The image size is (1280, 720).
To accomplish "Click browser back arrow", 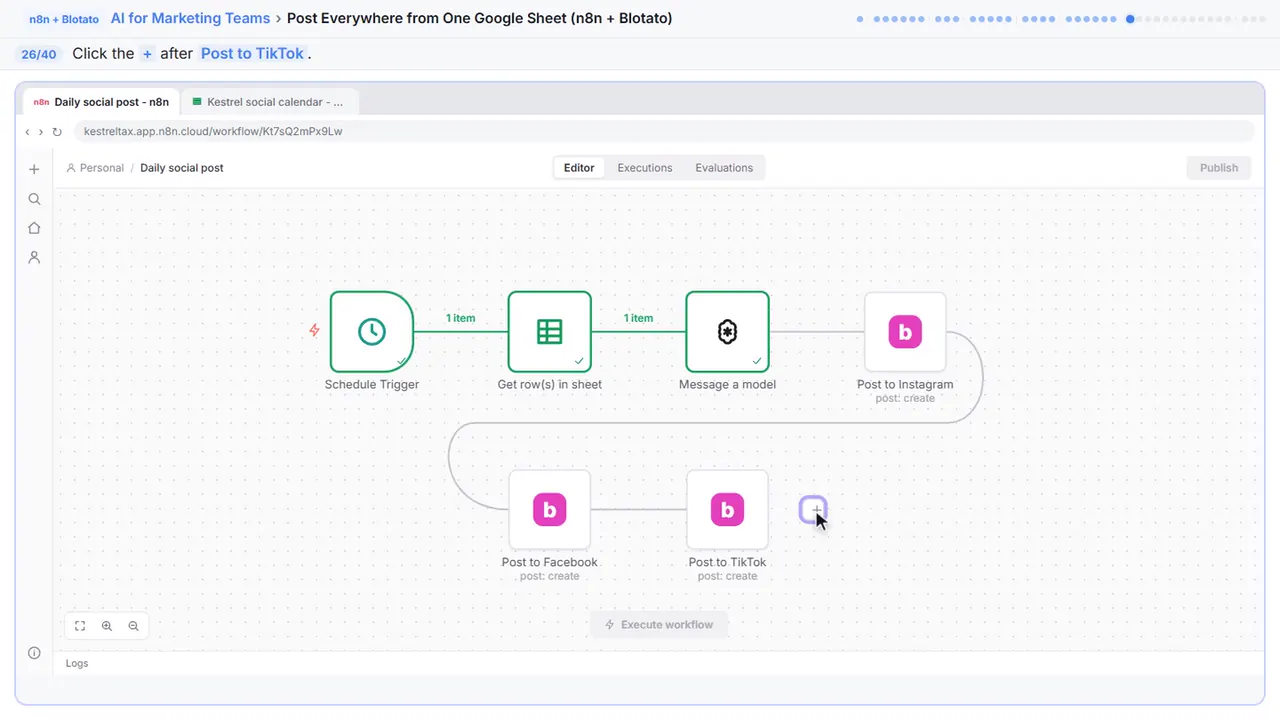I will (x=27, y=131).
